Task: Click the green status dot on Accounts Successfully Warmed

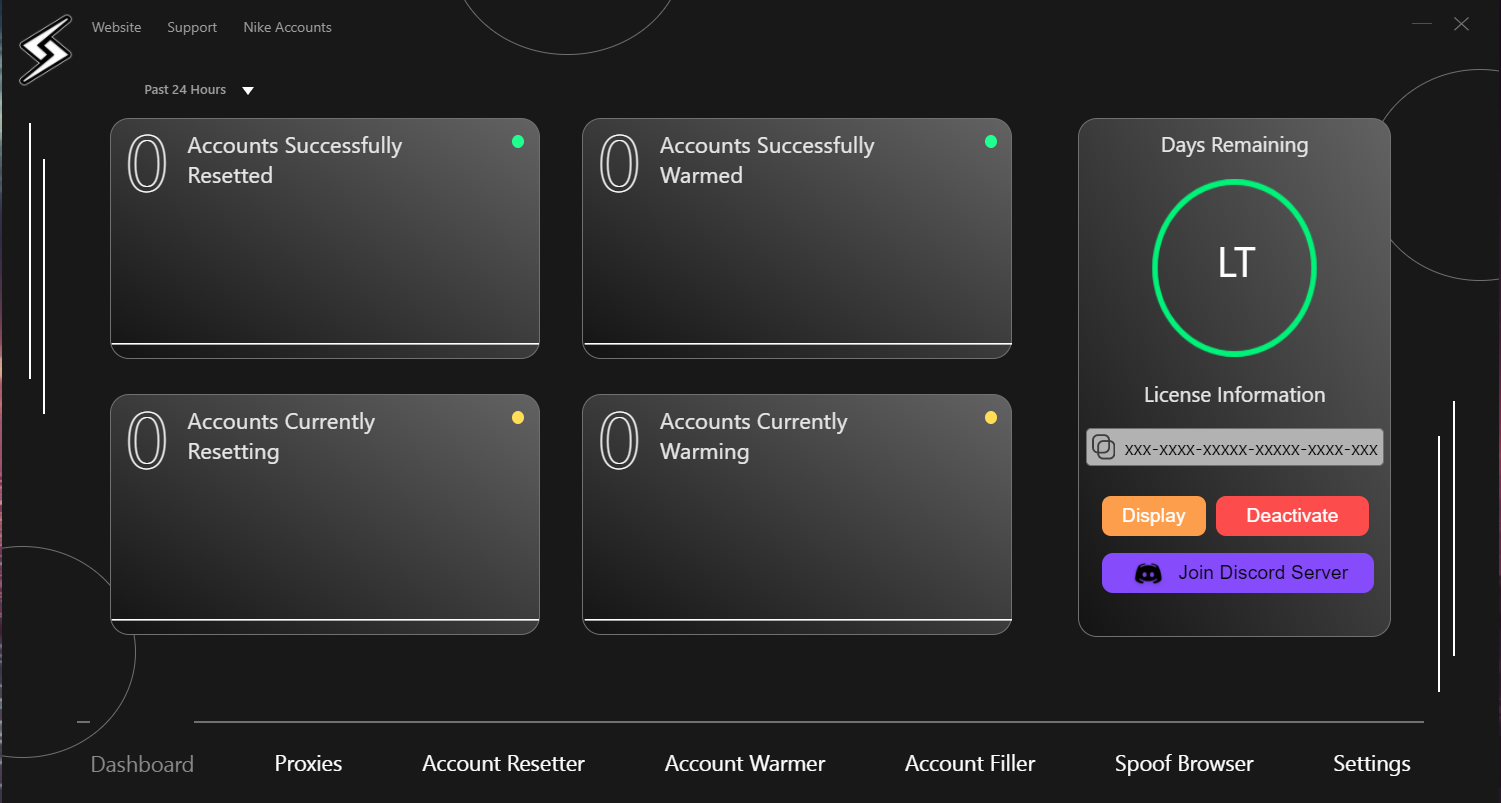Action: click(991, 142)
